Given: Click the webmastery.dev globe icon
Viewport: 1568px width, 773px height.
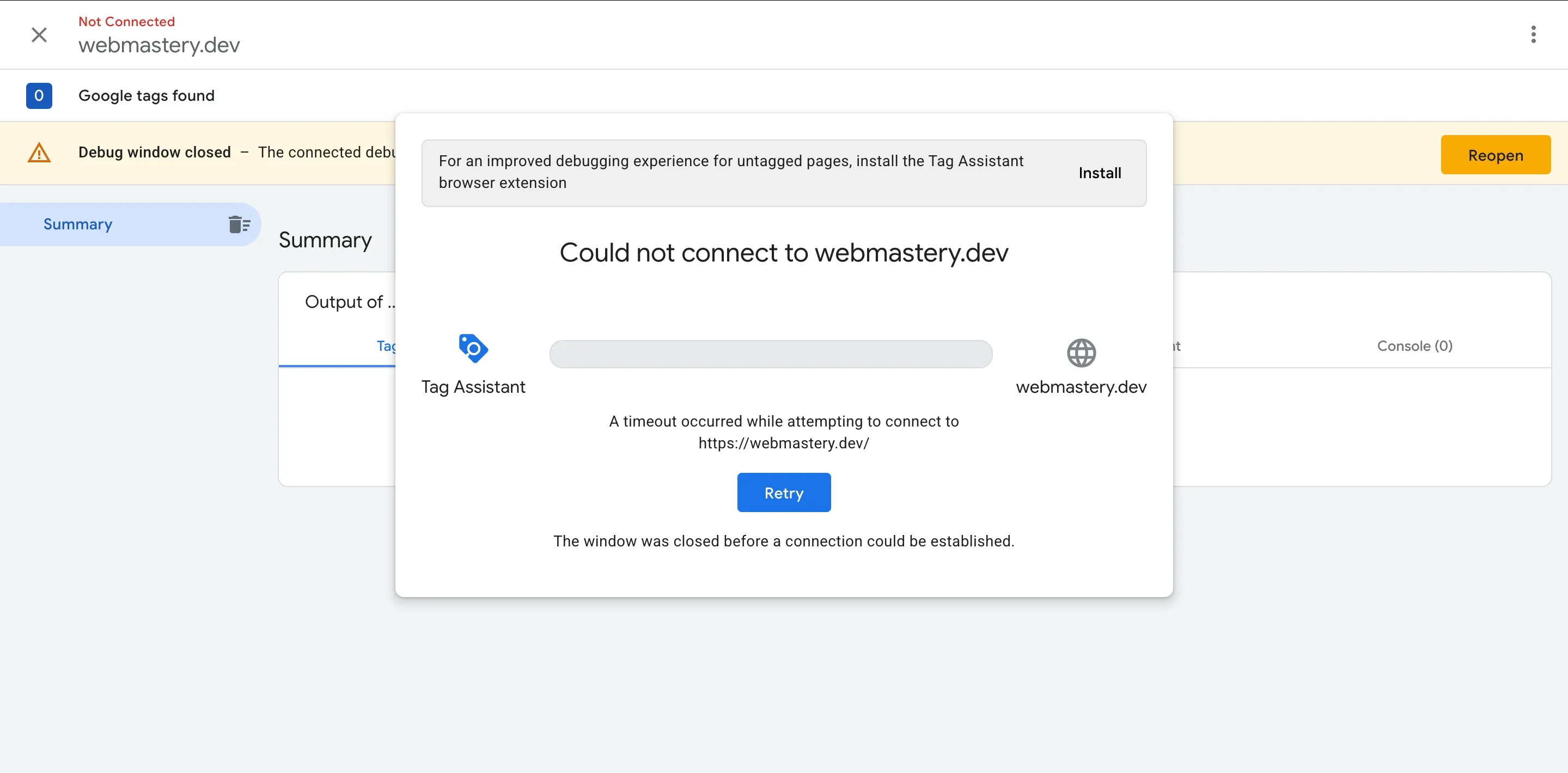Looking at the screenshot, I should pos(1081,352).
